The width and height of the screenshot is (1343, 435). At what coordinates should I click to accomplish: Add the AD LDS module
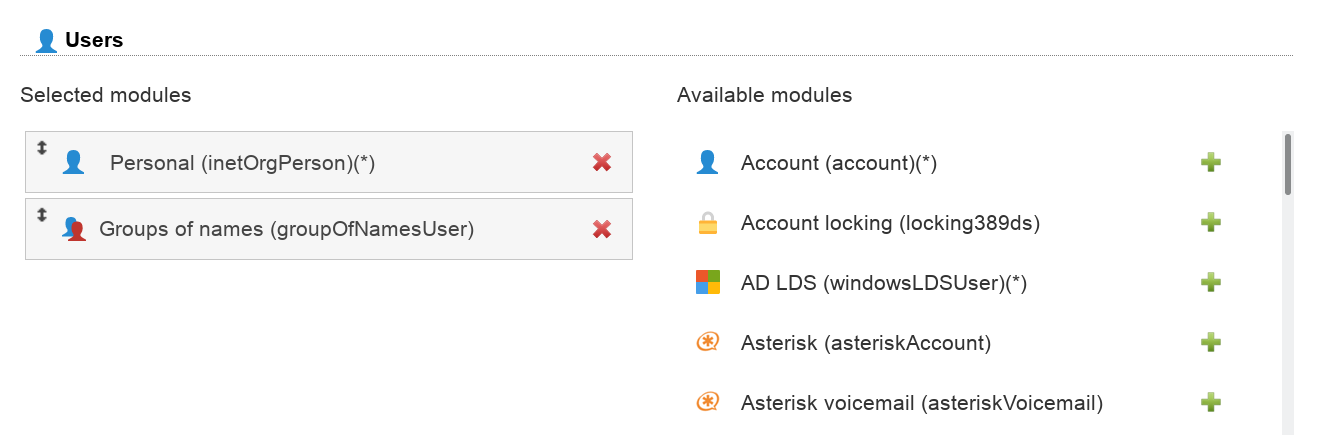pos(1210,283)
